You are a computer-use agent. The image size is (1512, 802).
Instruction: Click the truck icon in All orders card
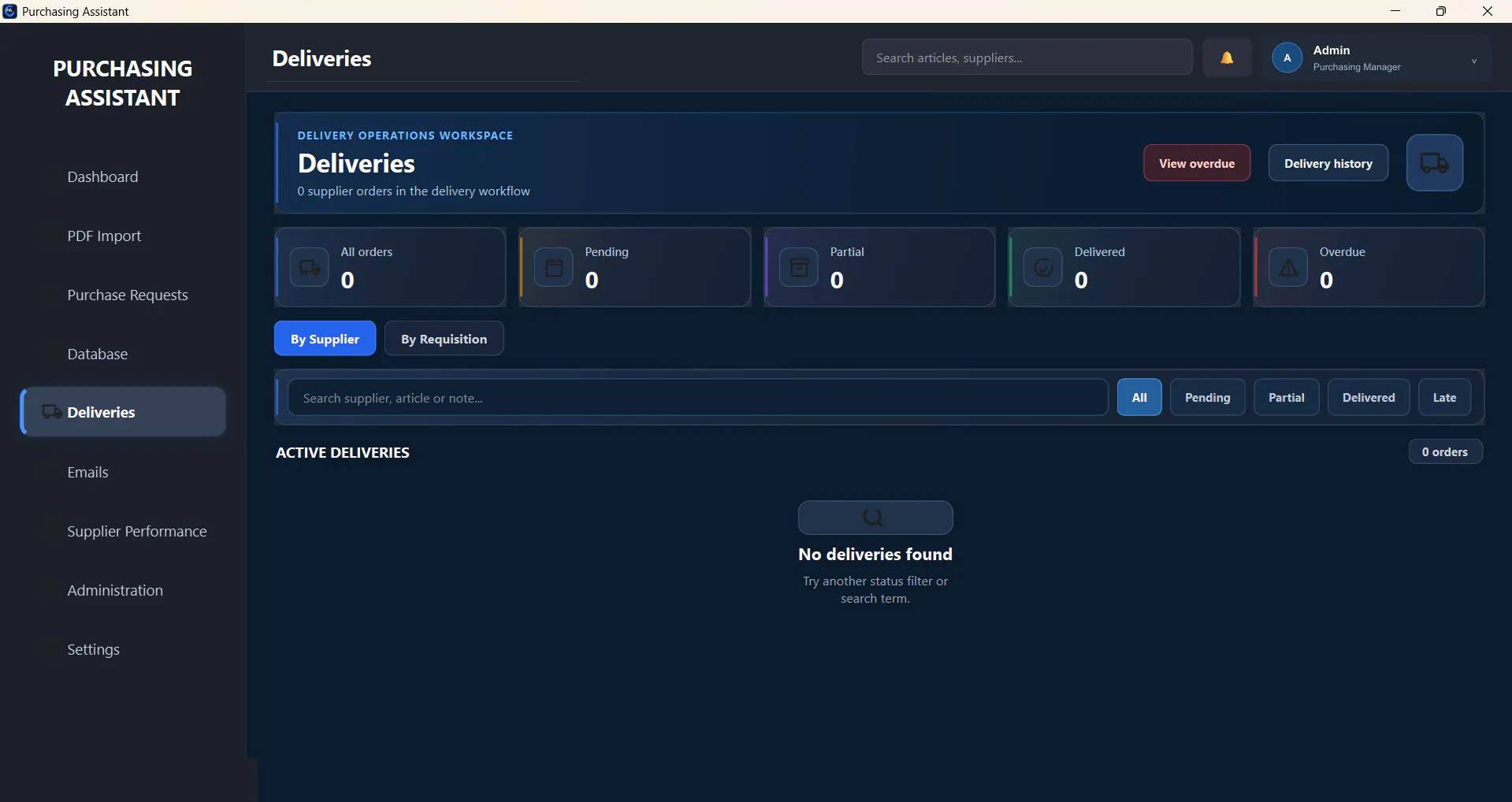click(310, 268)
